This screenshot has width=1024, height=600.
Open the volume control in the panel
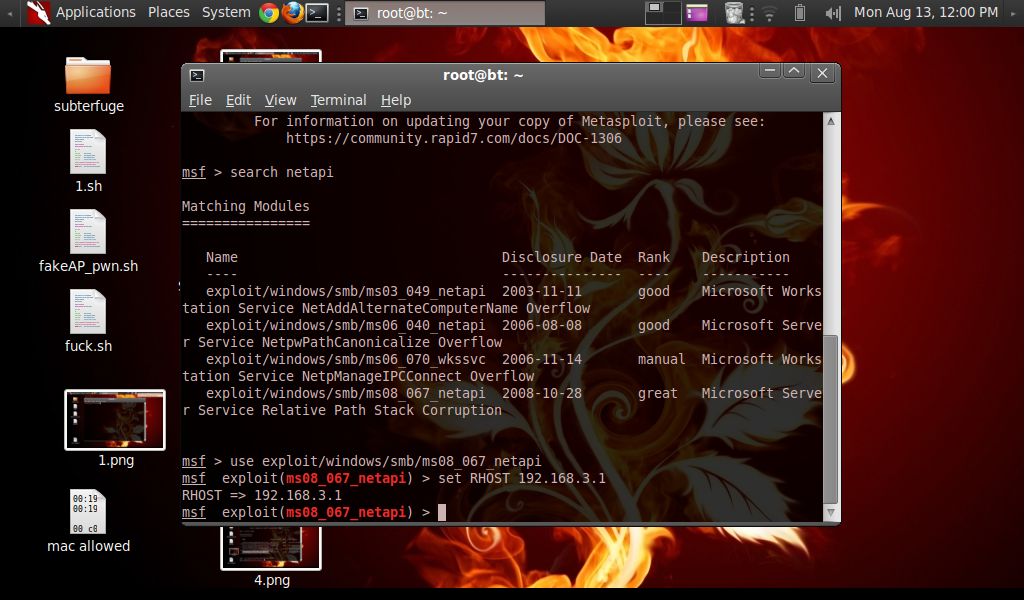833,13
